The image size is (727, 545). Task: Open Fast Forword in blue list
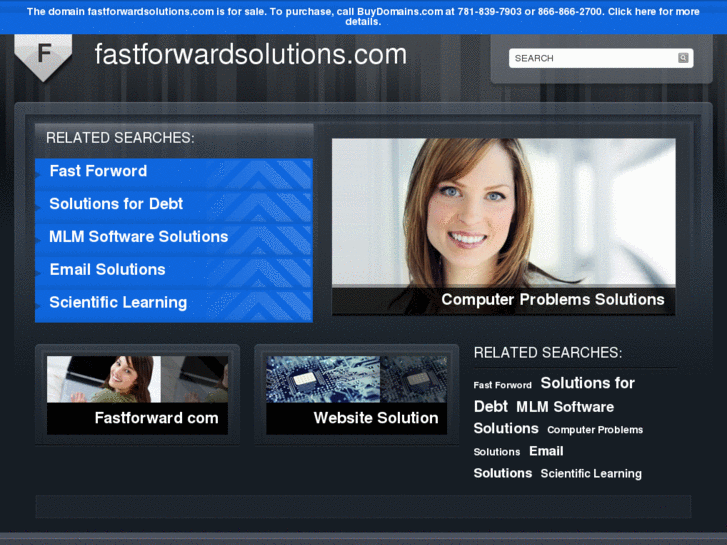(x=174, y=171)
